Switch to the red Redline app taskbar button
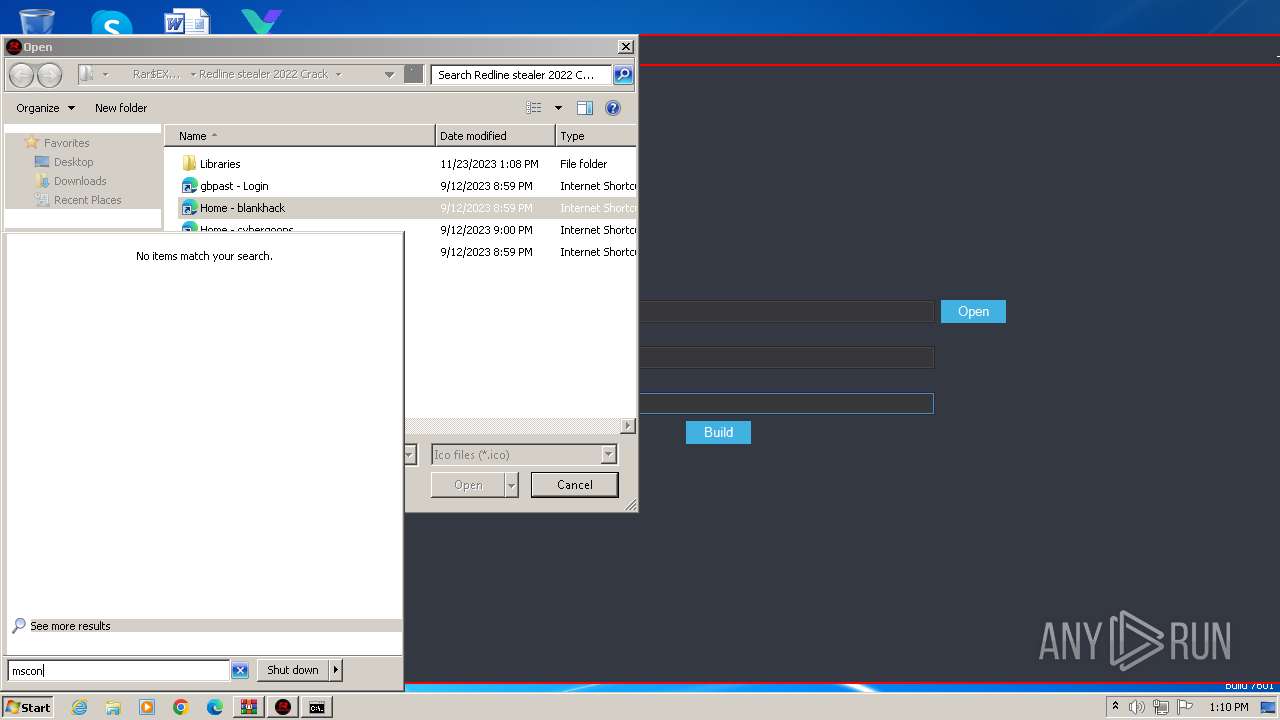 pos(283,707)
